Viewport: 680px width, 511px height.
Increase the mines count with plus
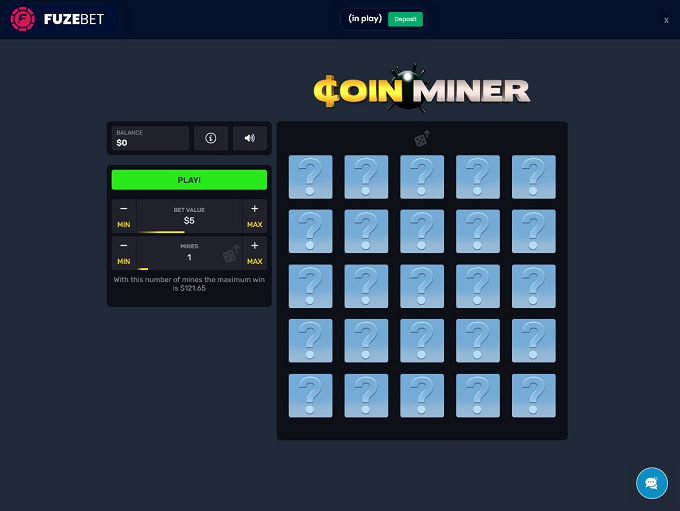tap(254, 246)
